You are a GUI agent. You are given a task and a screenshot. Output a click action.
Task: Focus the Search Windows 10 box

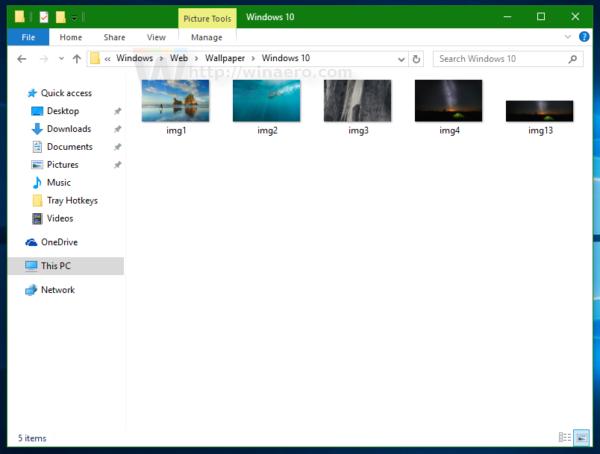point(508,59)
